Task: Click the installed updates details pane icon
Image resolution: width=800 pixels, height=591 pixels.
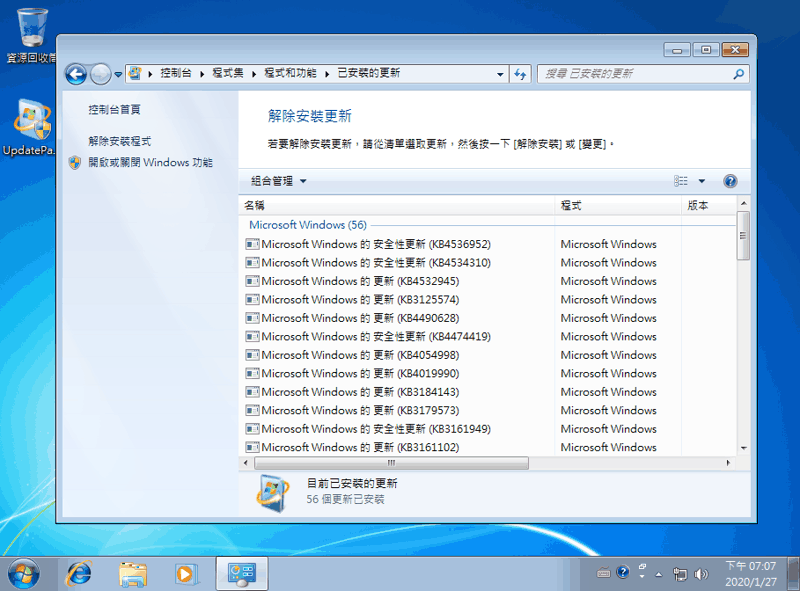Action: coord(273,493)
